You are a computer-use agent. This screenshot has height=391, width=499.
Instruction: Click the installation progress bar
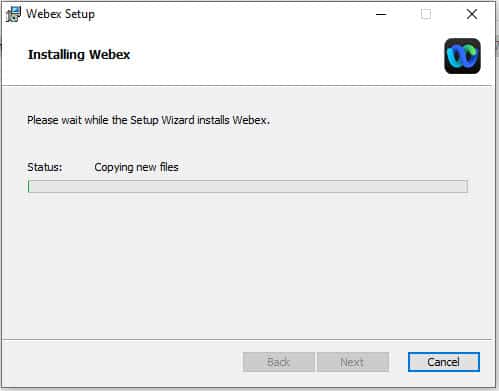coord(248,186)
